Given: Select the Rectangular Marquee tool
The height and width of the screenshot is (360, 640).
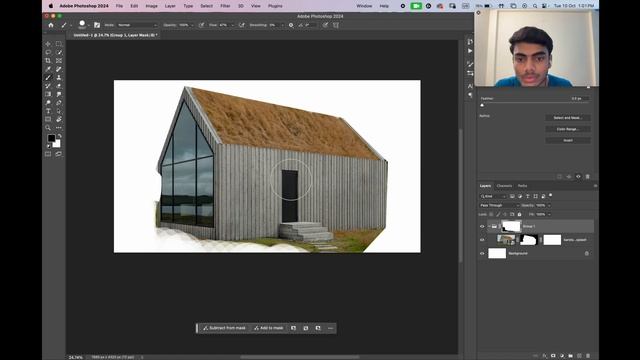Looking at the screenshot, I should 59,44.
